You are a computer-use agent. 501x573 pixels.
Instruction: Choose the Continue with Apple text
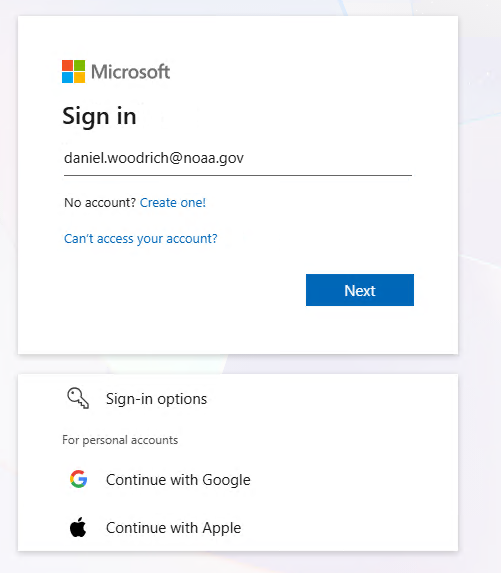click(x=174, y=528)
